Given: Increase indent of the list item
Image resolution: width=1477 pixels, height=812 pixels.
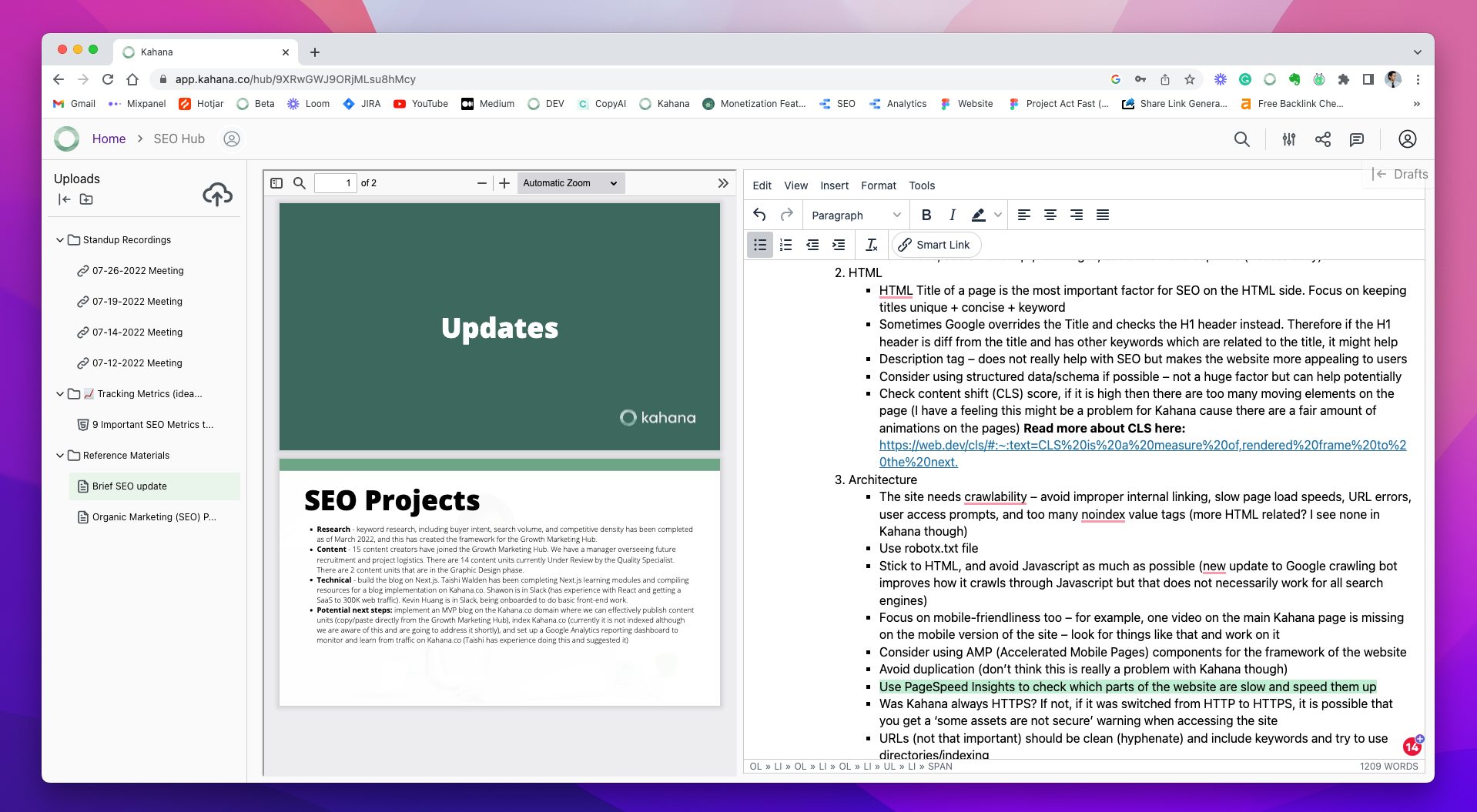Looking at the screenshot, I should (x=839, y=245).
